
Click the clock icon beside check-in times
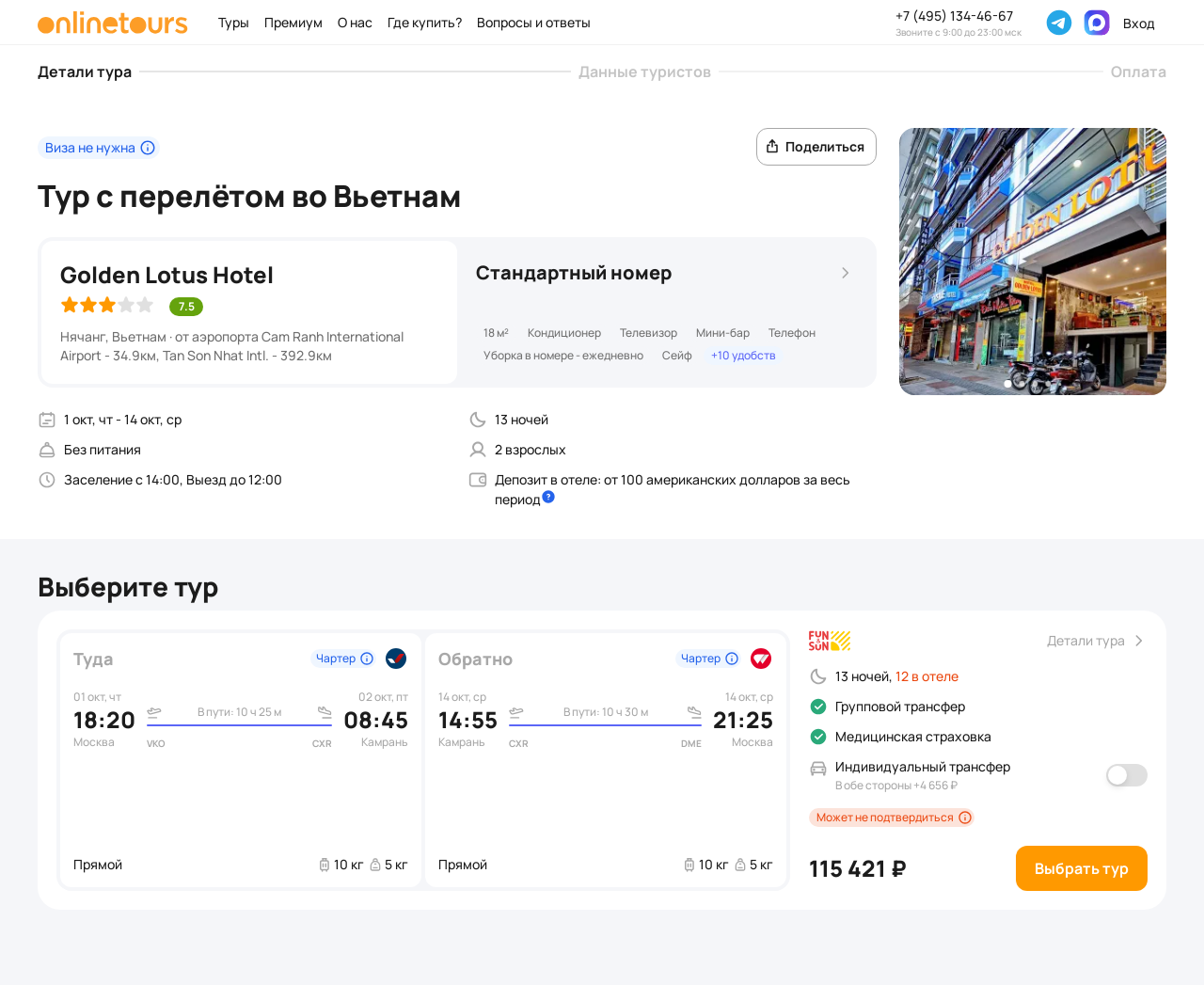47,480
